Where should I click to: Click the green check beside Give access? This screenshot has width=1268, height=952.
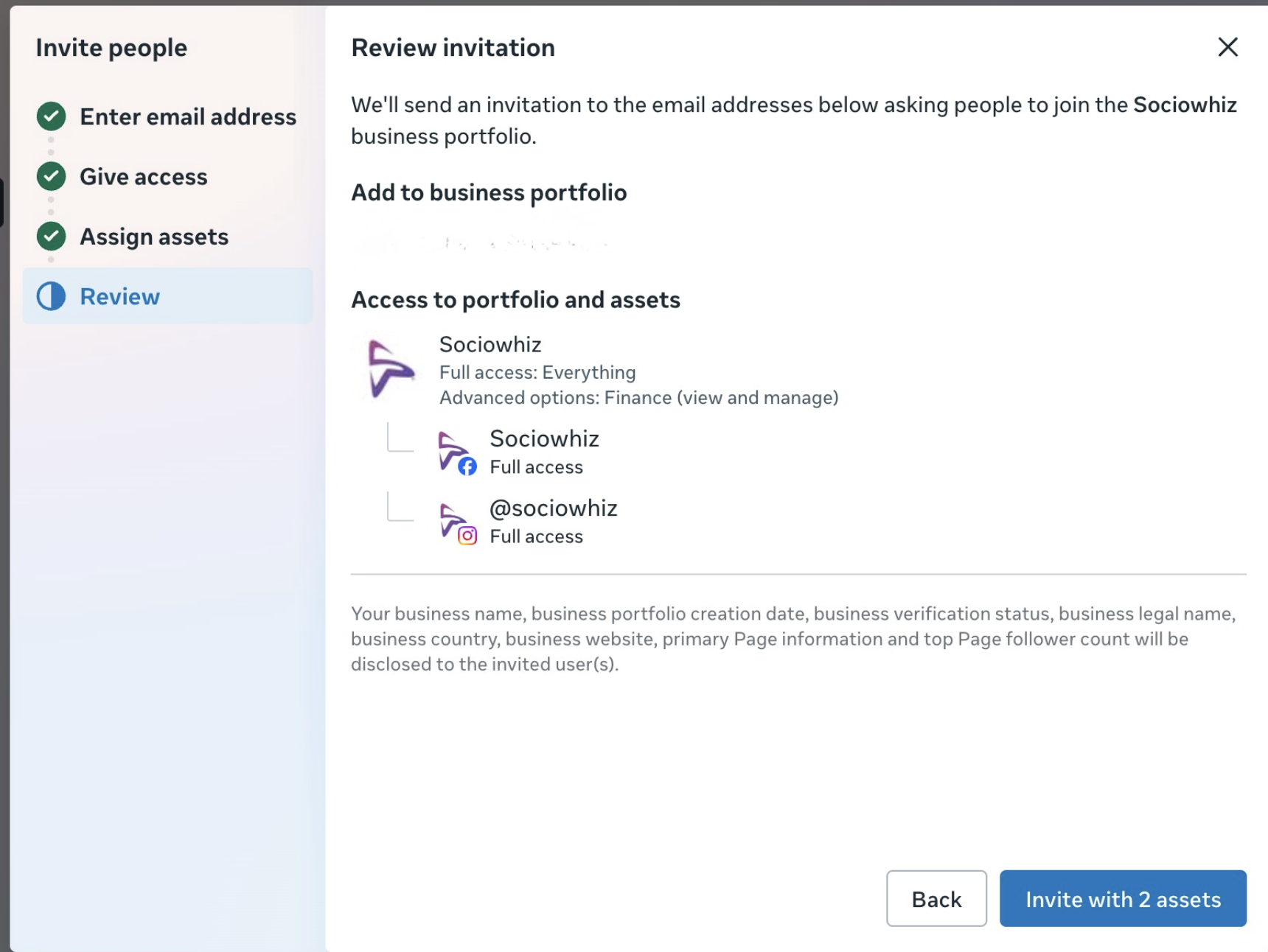tap(51, 177)
